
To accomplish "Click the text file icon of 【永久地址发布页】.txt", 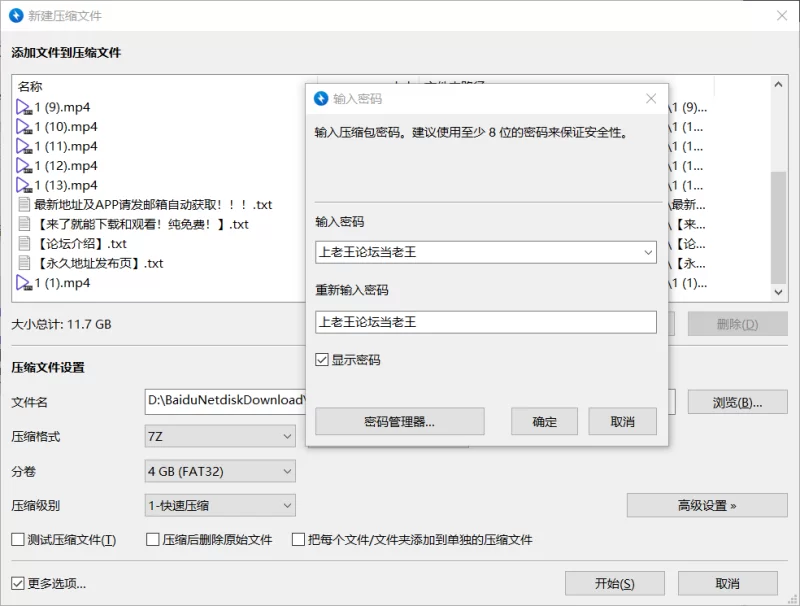I will (25, 264).
